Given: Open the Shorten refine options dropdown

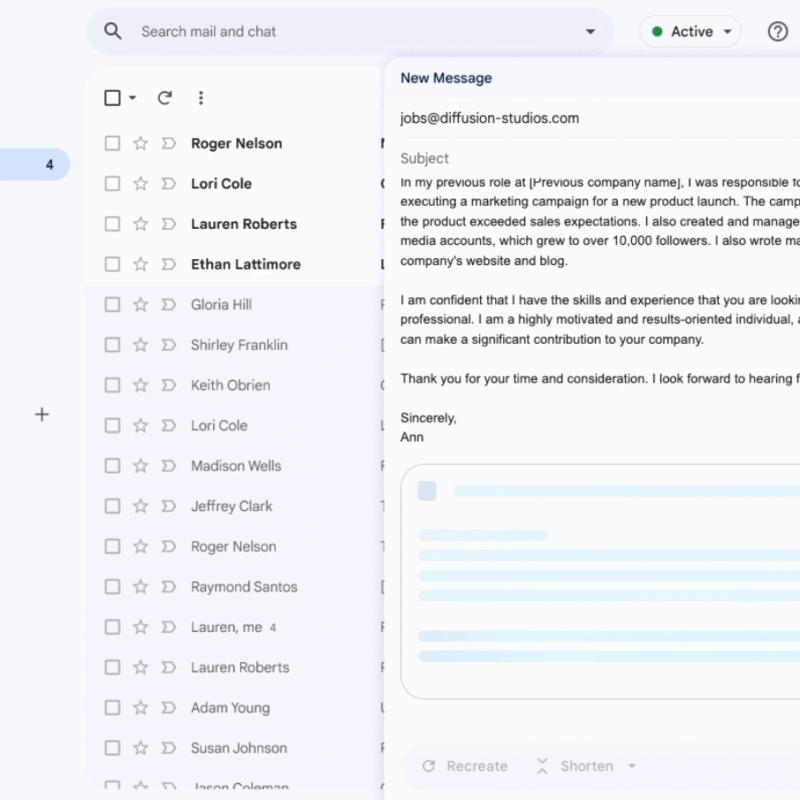Looking at the screenshot, I should pos(632,767).
